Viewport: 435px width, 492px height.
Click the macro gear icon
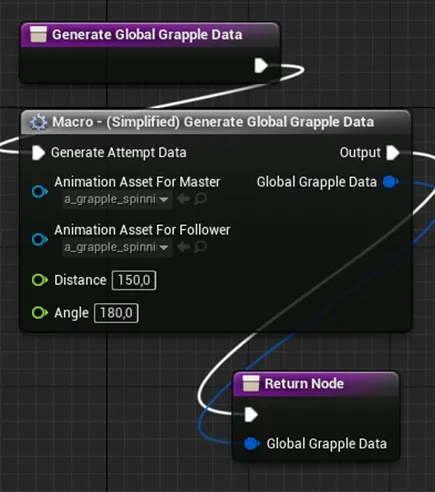[x=39, y=122]
